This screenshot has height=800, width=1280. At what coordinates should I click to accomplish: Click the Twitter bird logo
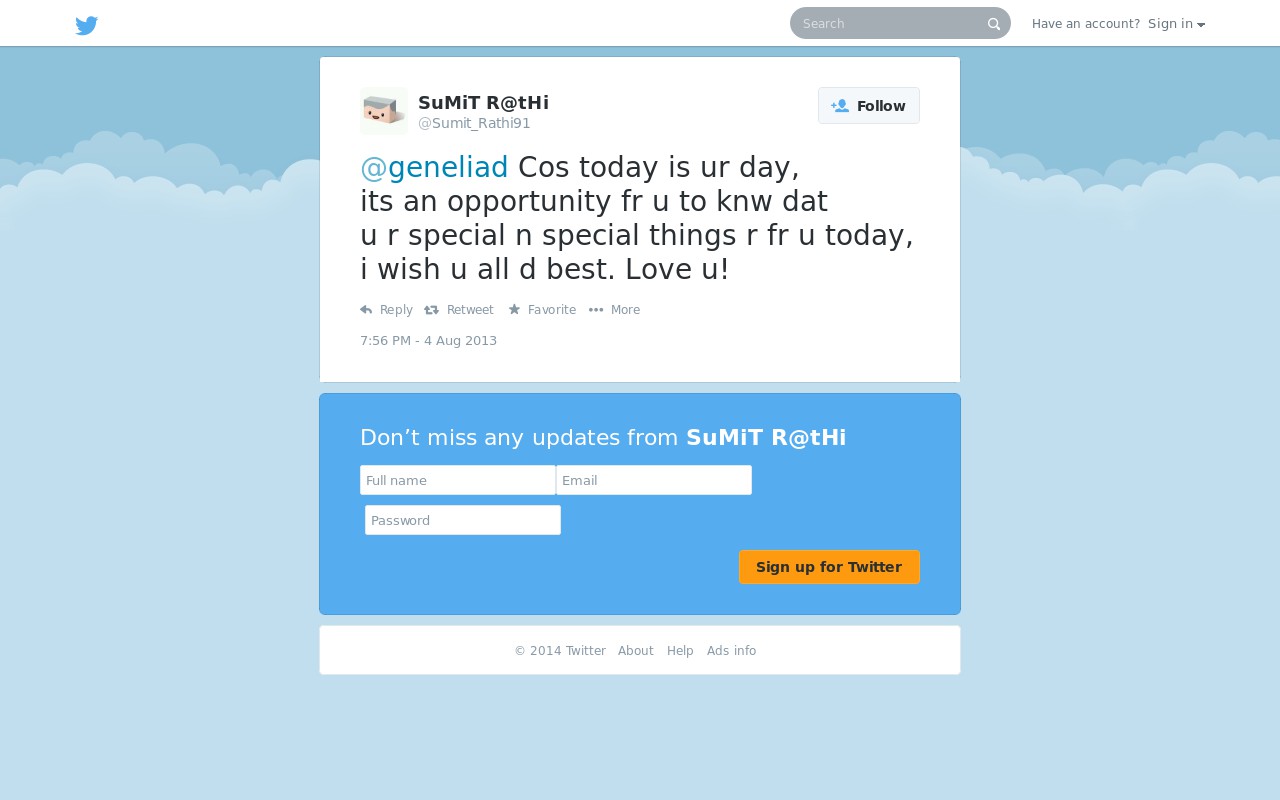(87, 25)
